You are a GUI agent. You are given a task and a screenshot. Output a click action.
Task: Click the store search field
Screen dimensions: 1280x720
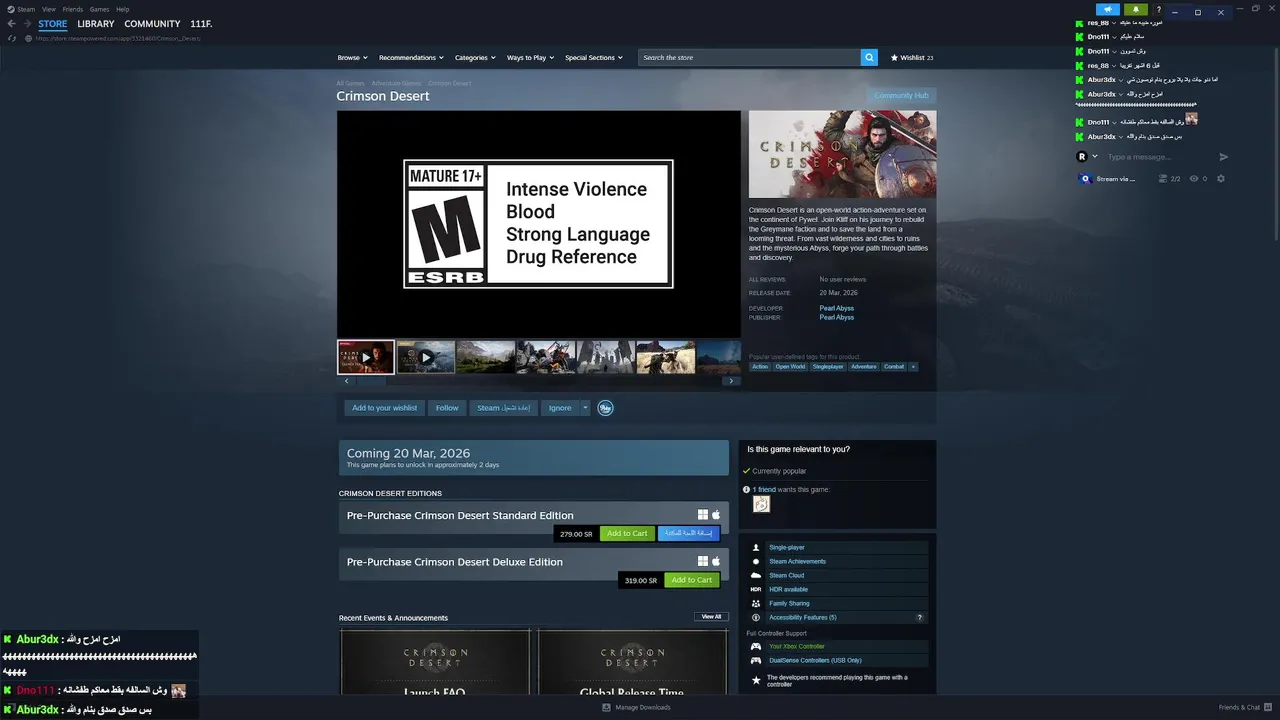coord(749,58)
